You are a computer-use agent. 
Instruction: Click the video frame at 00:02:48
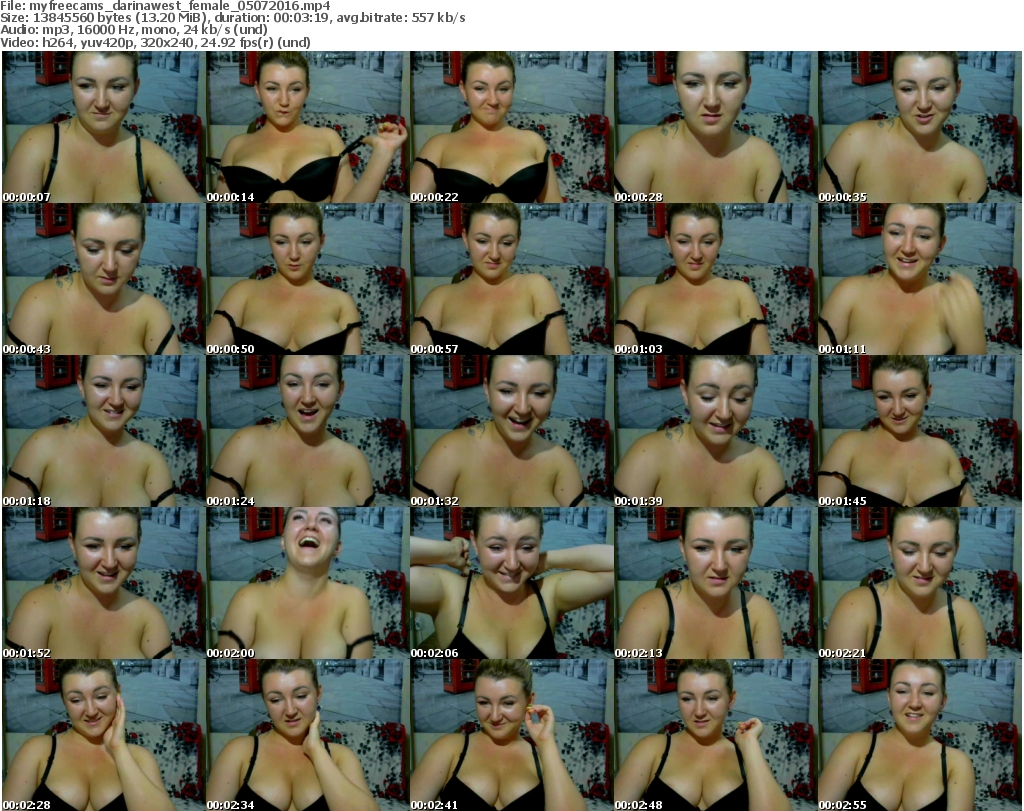pos(715,735)
